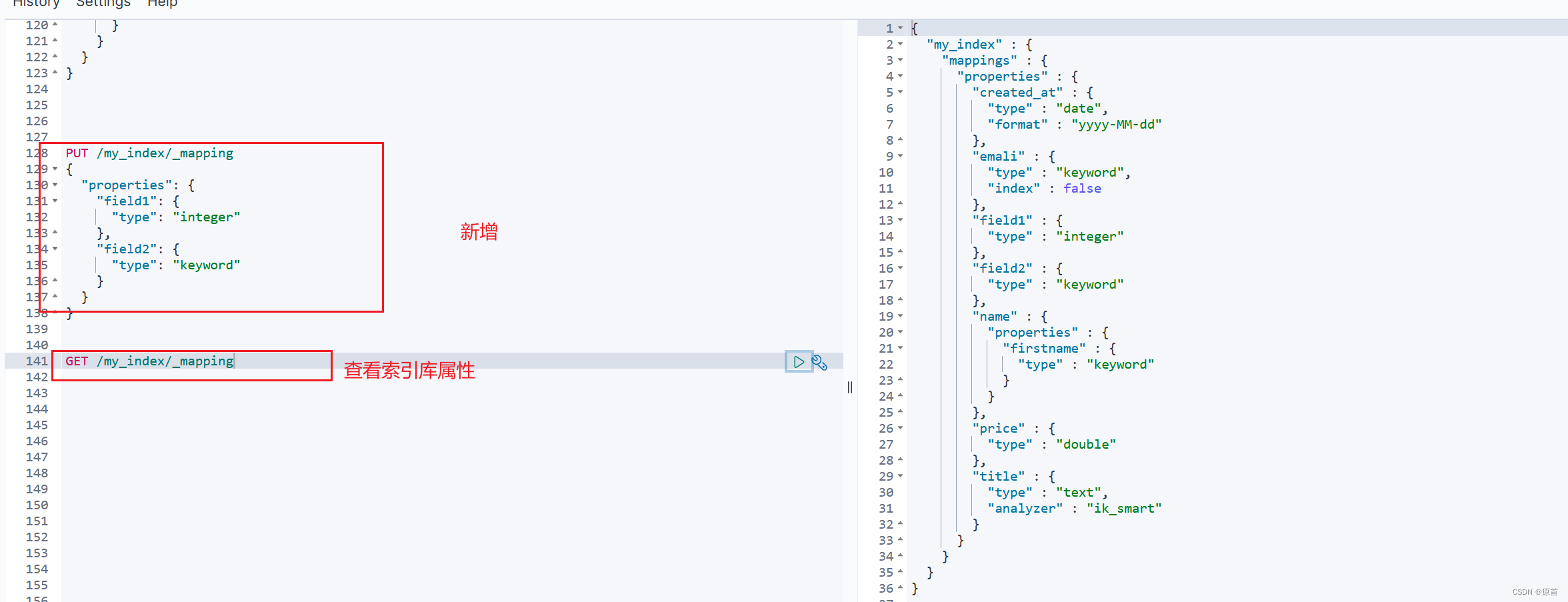Click the false index value in response

[1082, 189]
